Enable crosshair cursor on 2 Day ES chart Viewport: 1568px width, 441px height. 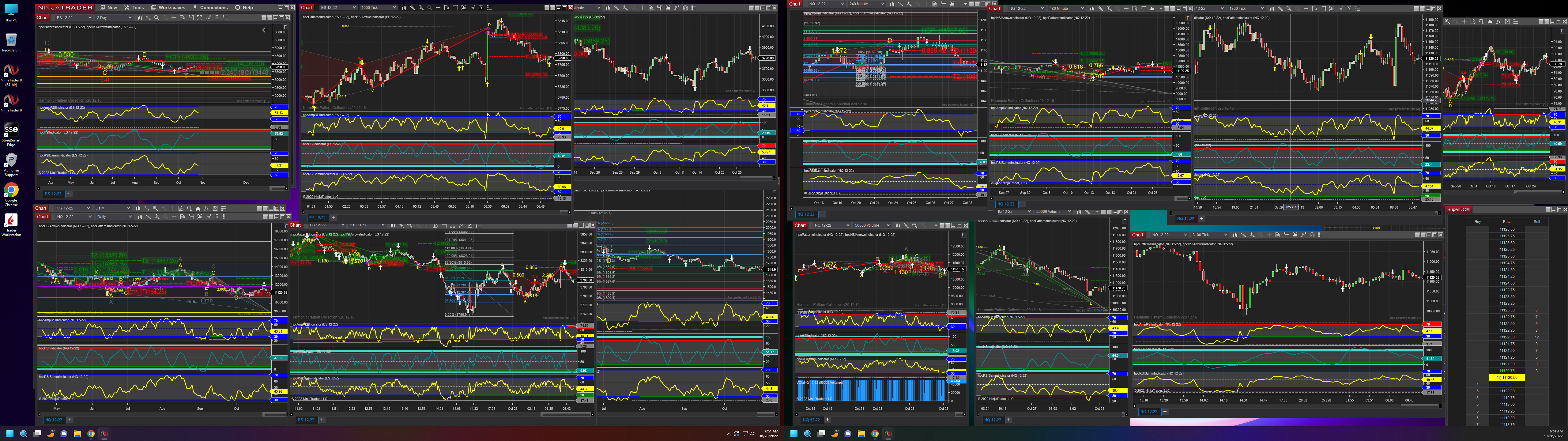[174, 18]
